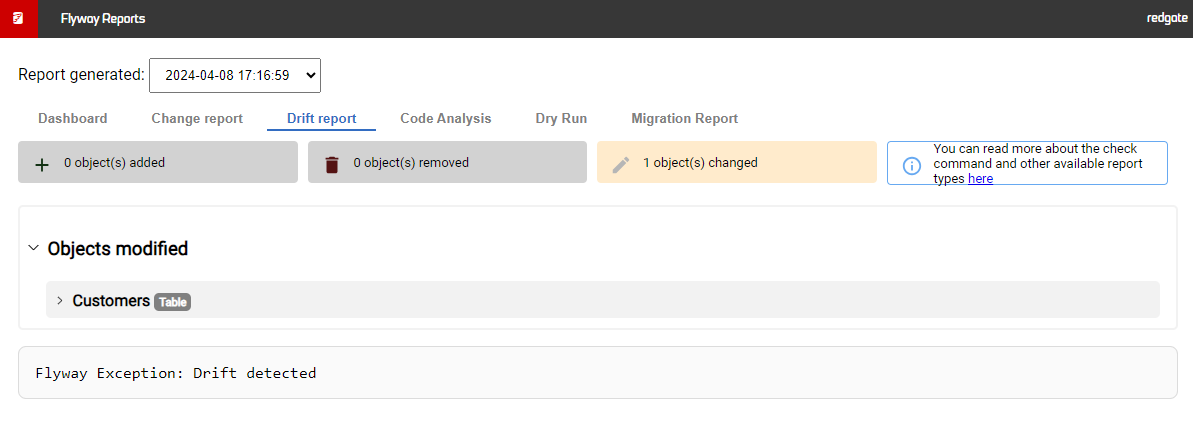The height and width of the screenshot is (422, 1193).
Task: Click the blue info circle icon
Action: [x=911, y=165]
